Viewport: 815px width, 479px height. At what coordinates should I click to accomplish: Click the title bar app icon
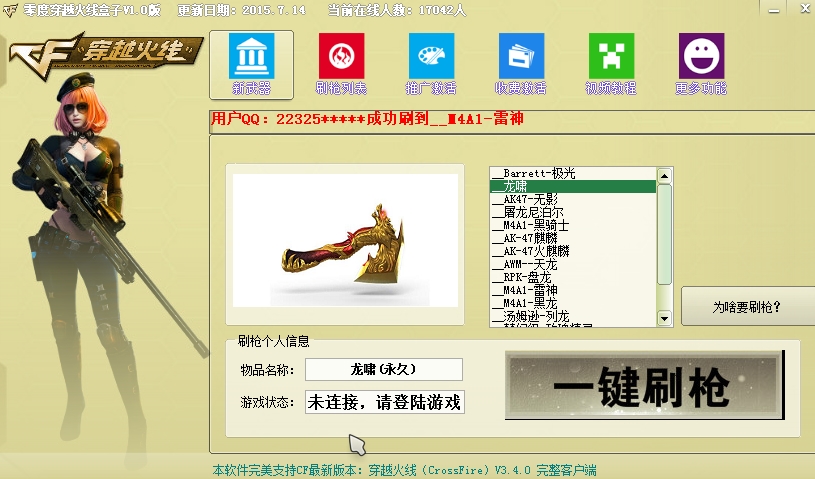pyautogui.click(x=9, y=10)
